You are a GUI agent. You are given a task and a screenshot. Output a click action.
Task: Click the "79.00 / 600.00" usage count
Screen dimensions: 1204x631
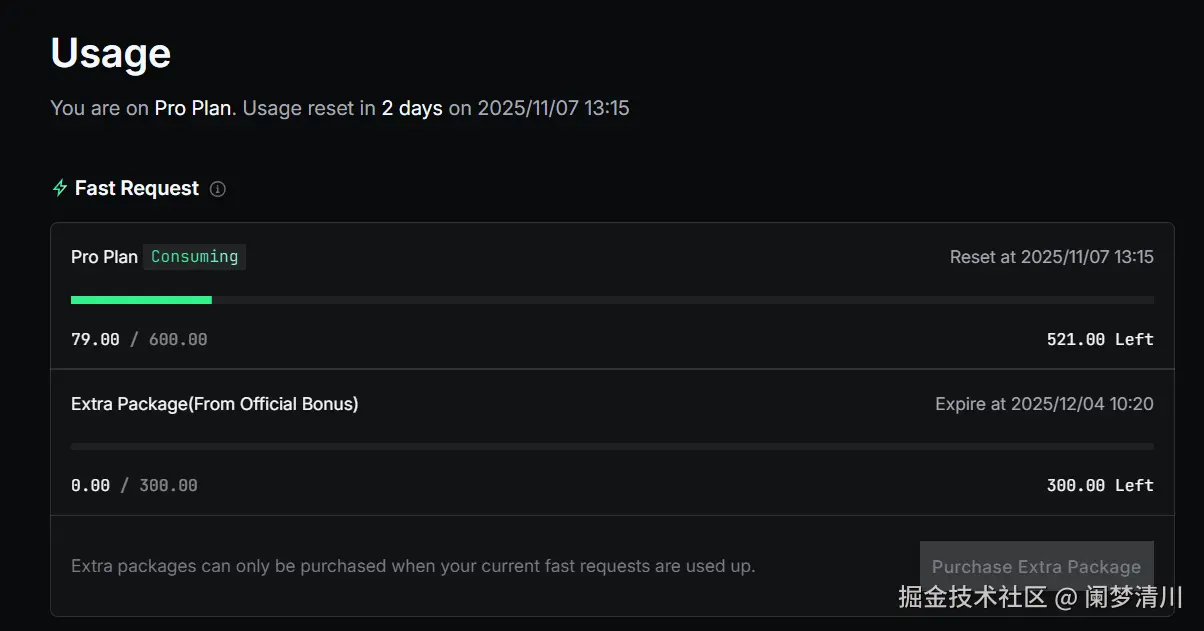[x=139, y=340]
